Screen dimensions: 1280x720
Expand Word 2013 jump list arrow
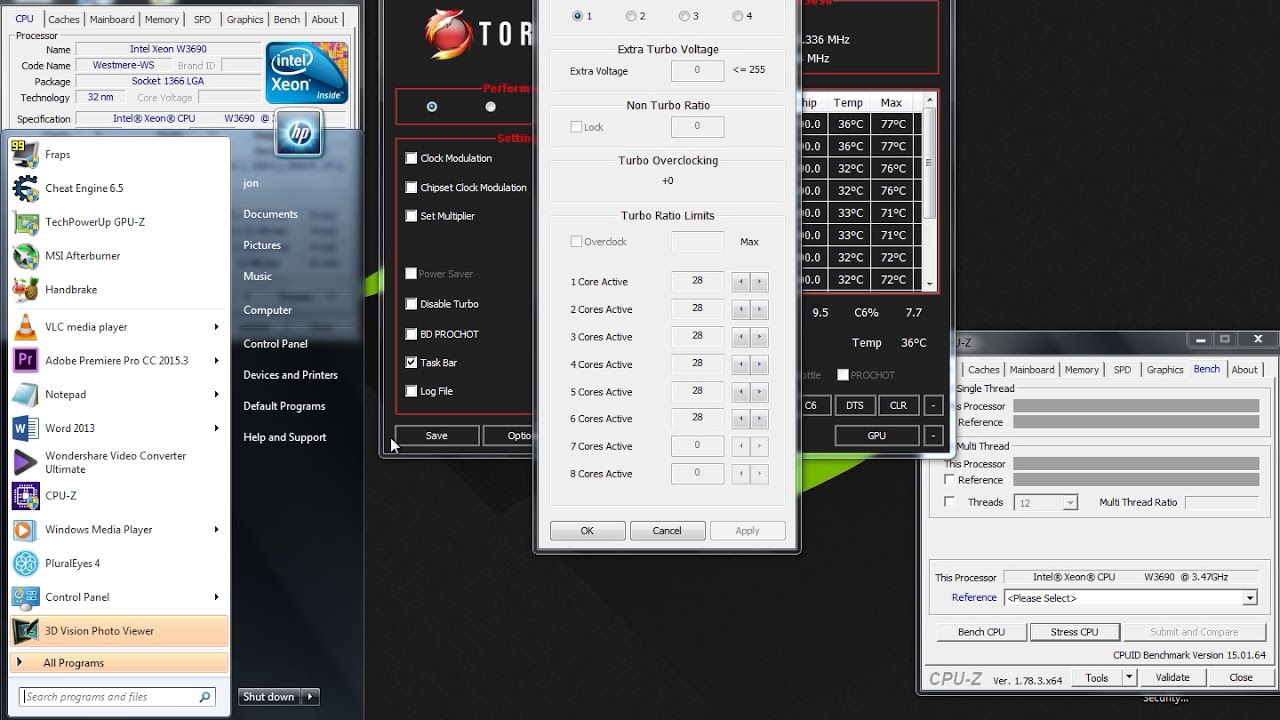pyautogui.click(x=216, y=428)
